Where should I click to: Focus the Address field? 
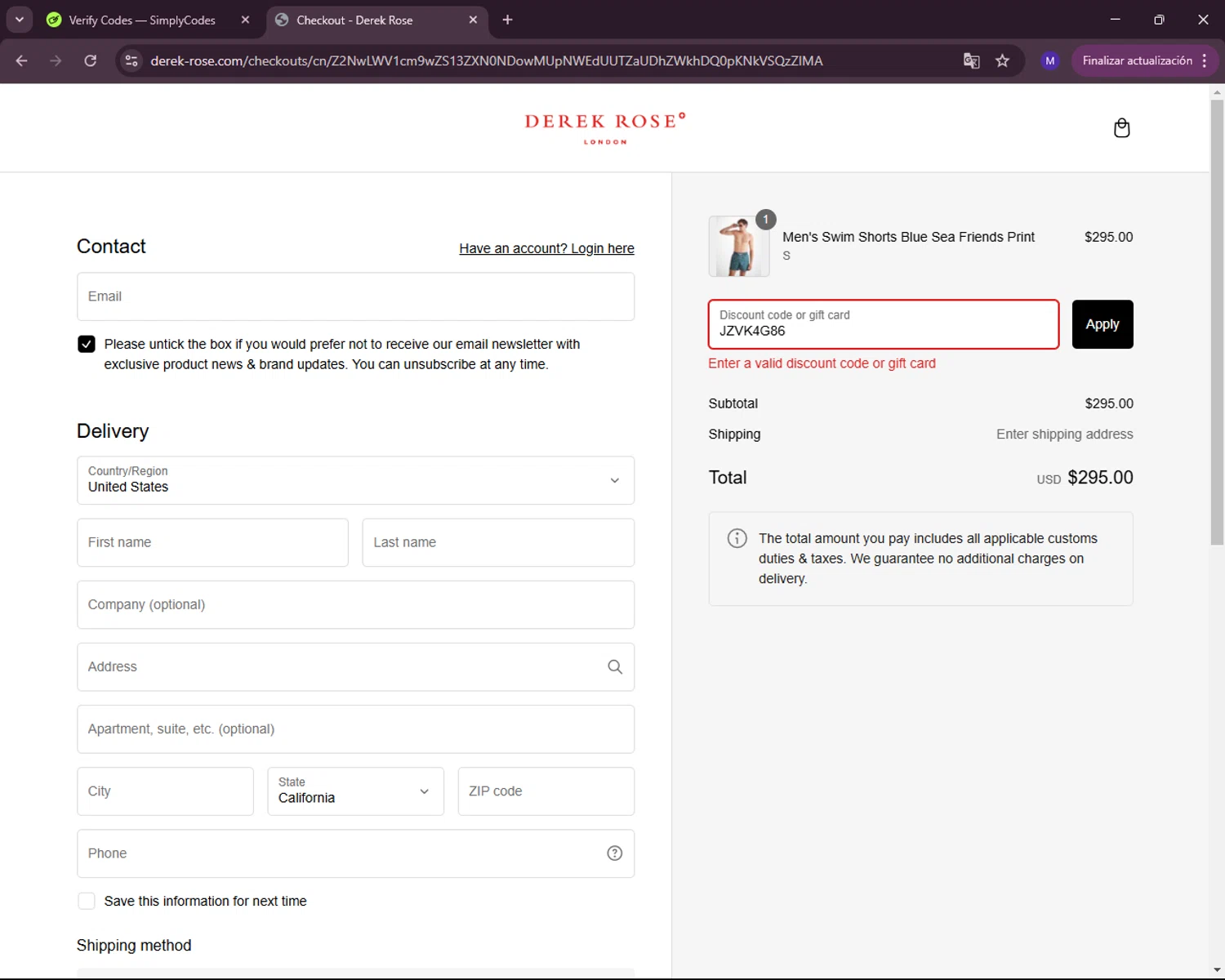tap(355, 667)
